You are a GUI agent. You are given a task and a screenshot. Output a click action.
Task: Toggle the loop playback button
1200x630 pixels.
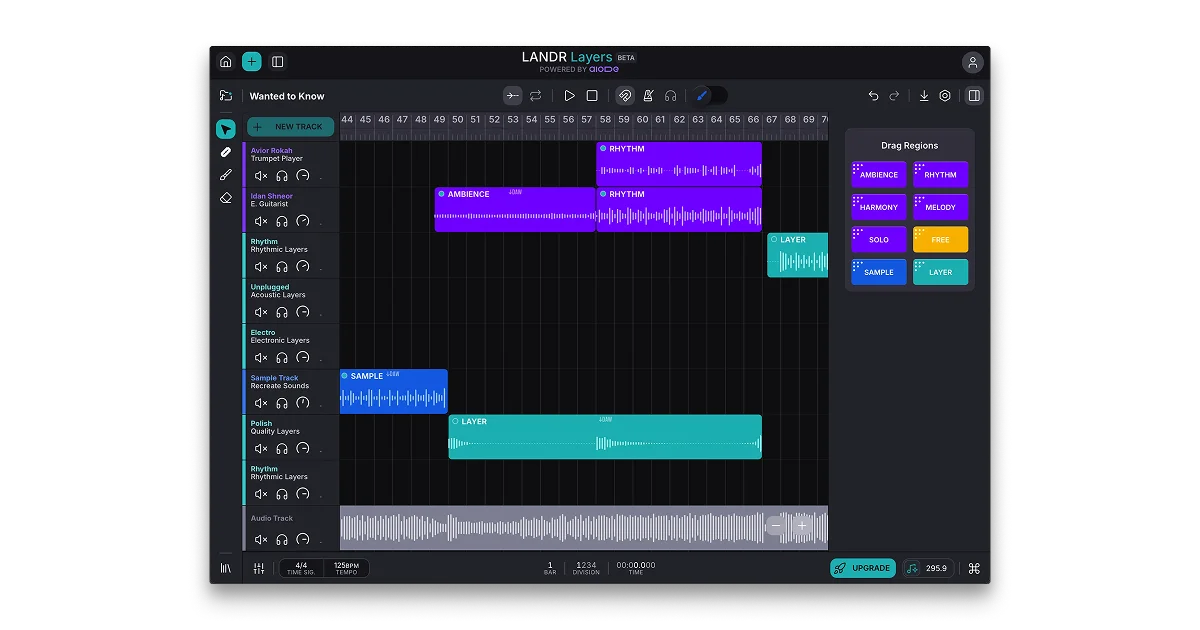[536, 96]
